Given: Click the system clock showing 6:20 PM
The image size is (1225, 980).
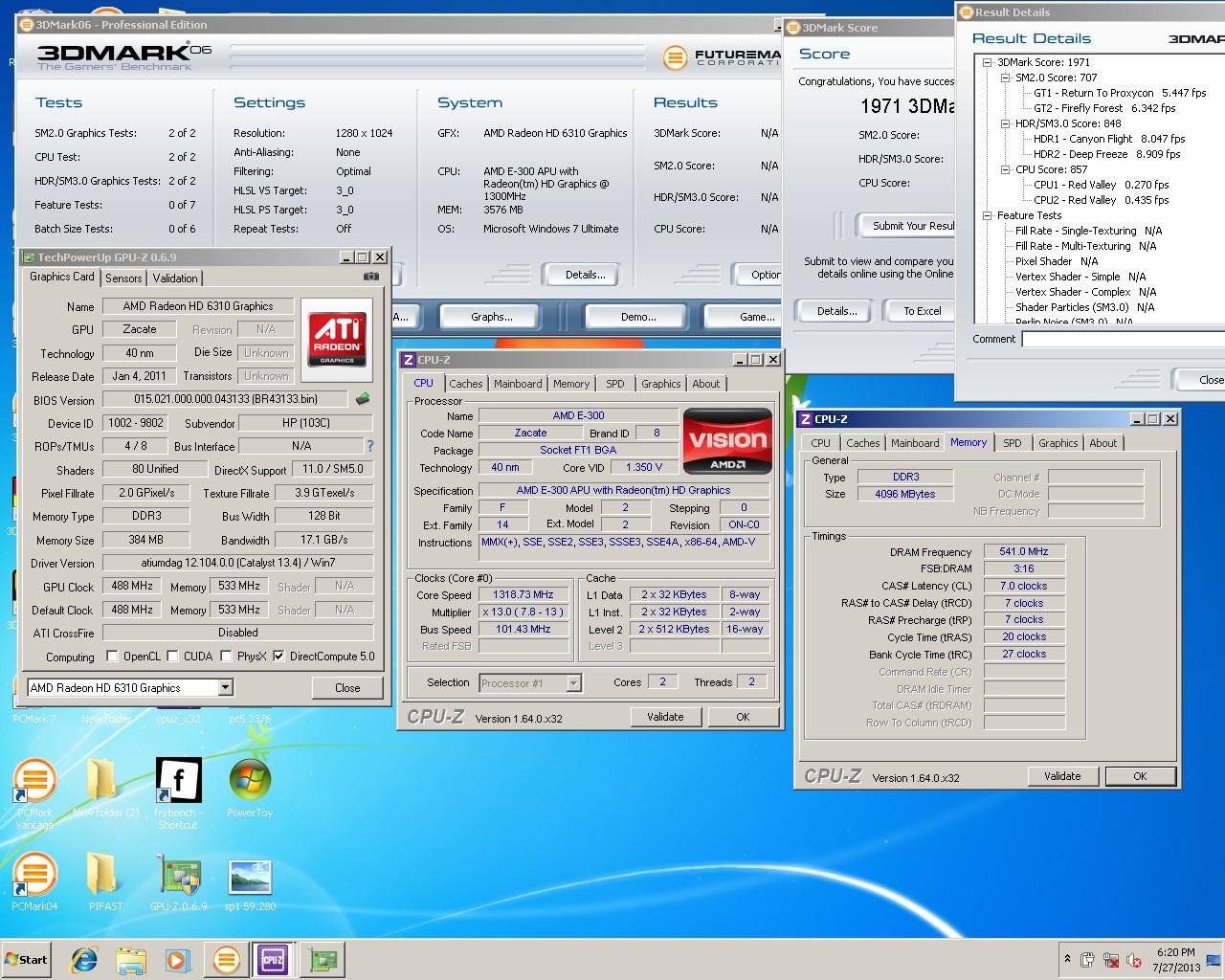Looking at the screenshot, I should click(x=1175, y=952).
